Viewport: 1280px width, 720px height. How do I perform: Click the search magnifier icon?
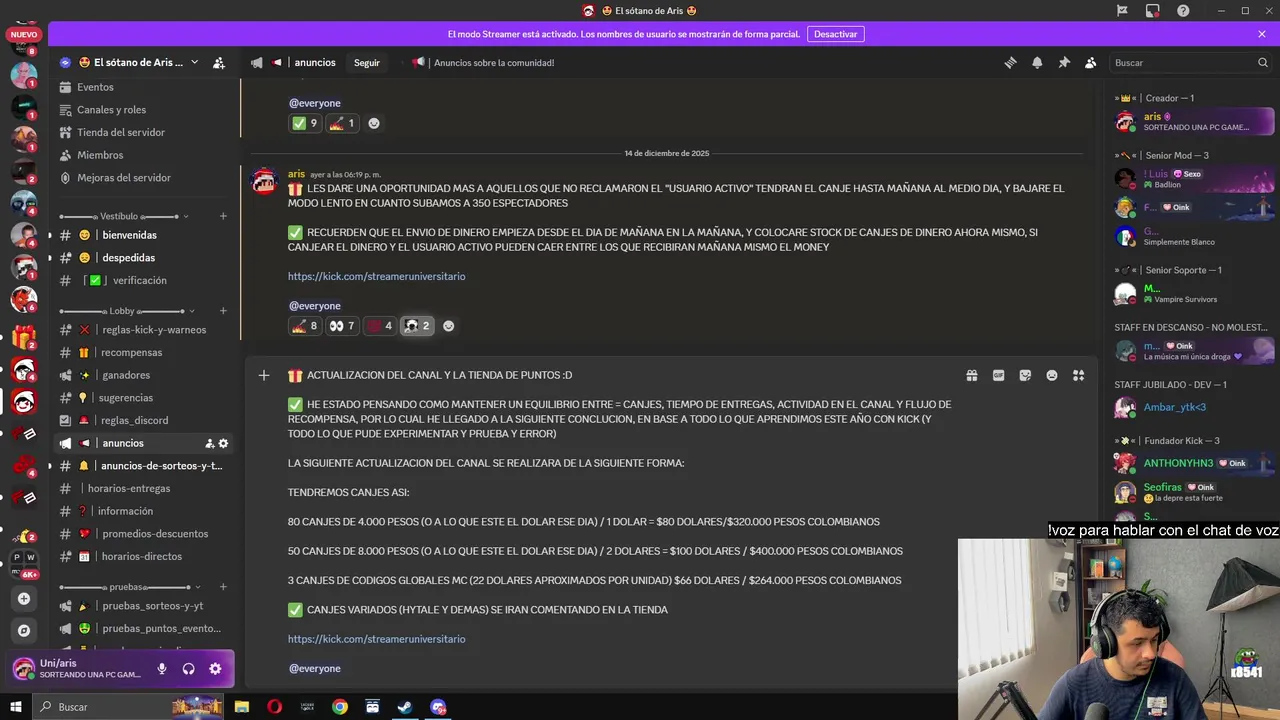[x=1262, y=62]
